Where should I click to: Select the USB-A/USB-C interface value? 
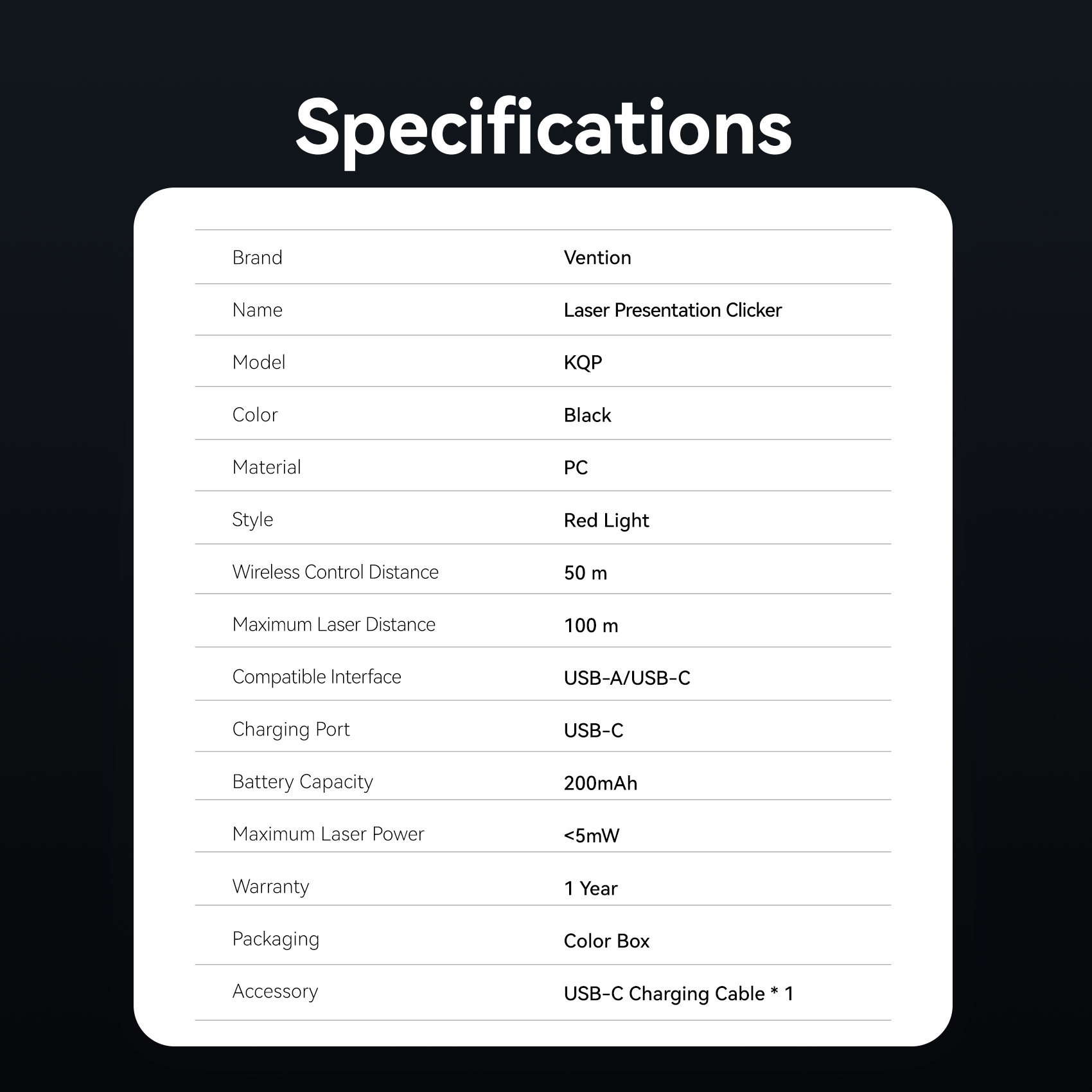627,678
